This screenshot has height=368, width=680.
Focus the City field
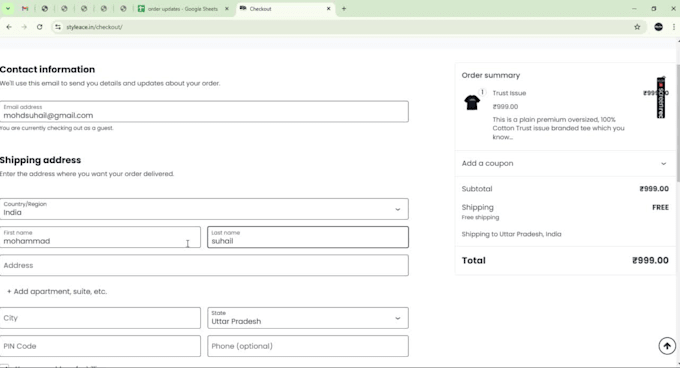point(100,318)
